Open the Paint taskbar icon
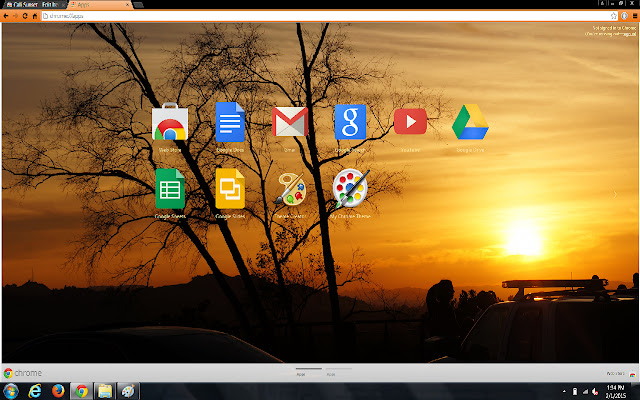 pos(128,391)
